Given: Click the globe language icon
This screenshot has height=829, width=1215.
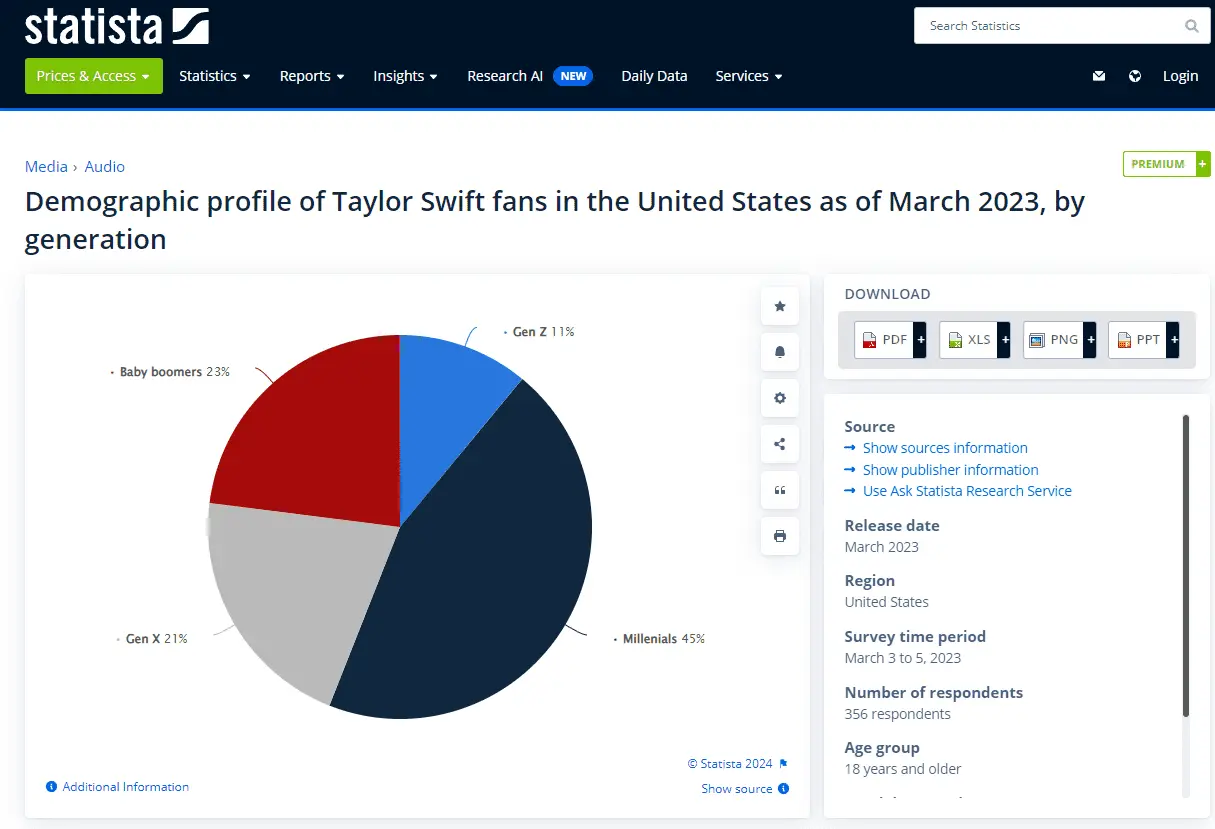Looking at the screenshot, I should pyautogui.click(x=1135, y=76).
